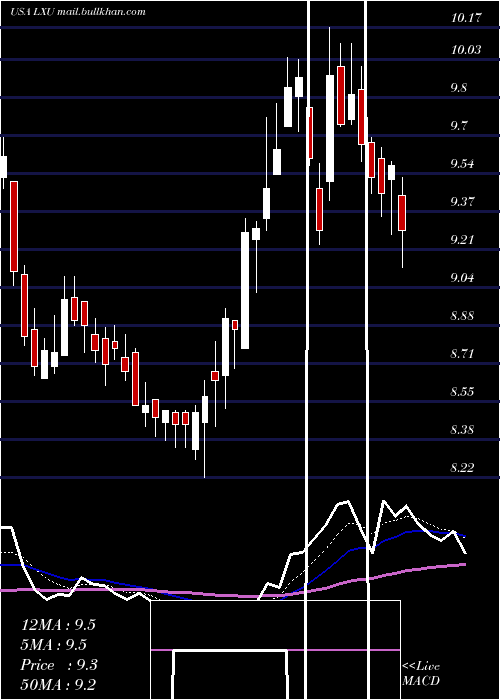Select the 9.37 price axis label
The height and width of the screenshot is (700, 500).
[462, 202]
